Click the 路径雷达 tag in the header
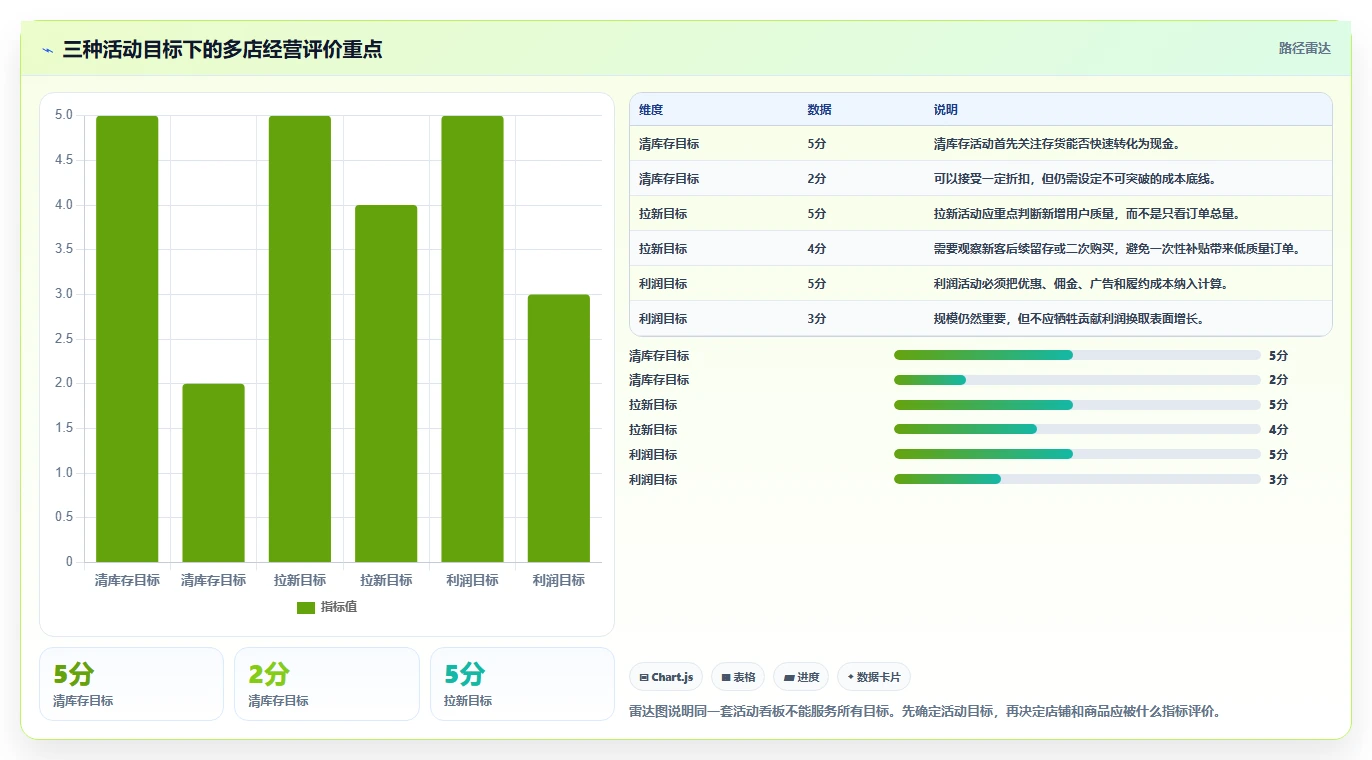This screenshot has height=760, width=1372. pos(1304,48)
